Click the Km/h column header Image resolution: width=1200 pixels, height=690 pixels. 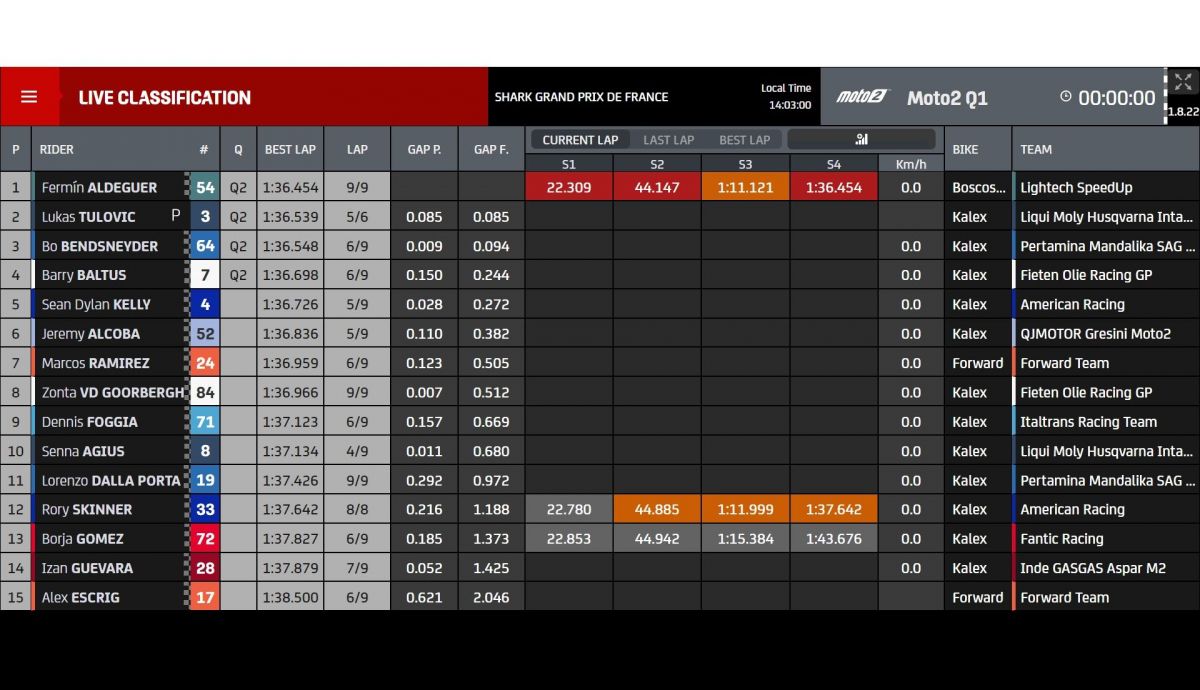tap(911, 164)
